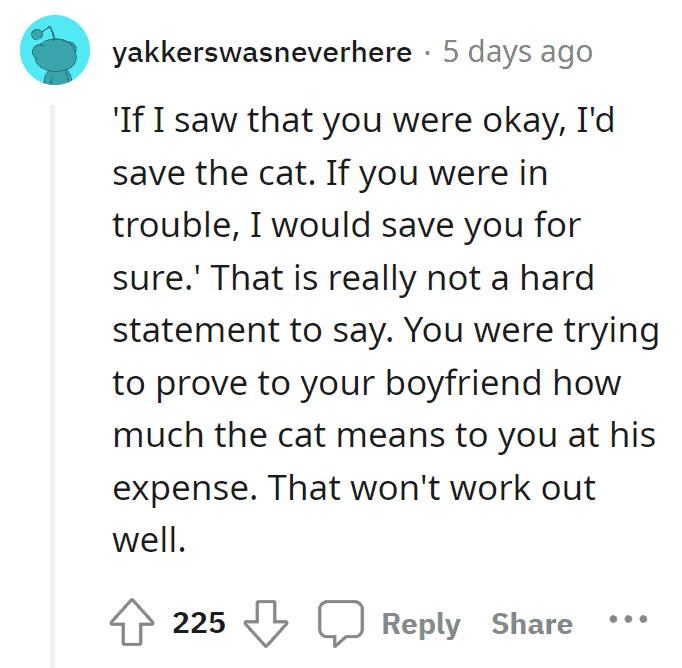Click the speech bubble reply icon

[341, 623]
